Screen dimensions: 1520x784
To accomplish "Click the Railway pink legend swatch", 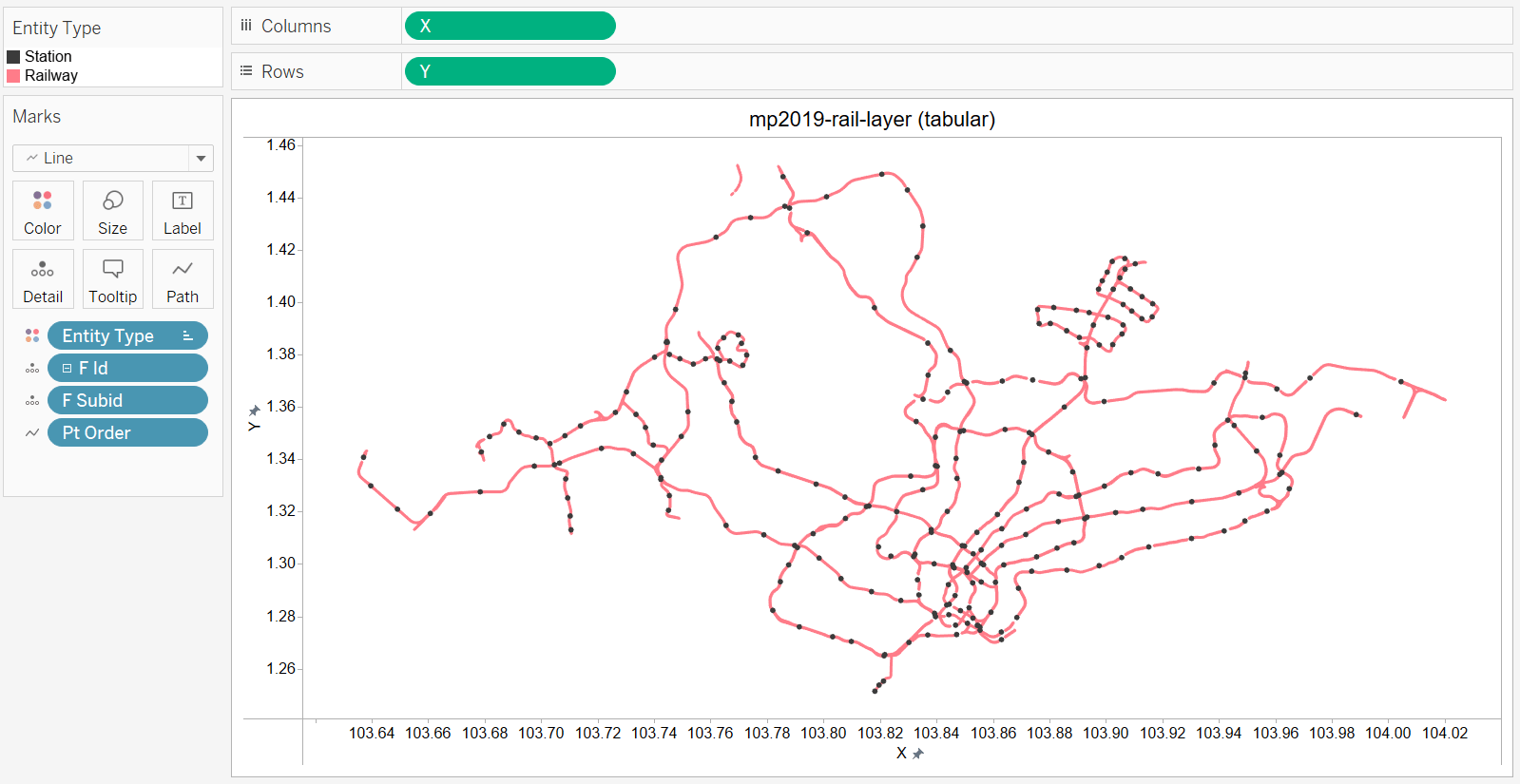I will (x=13, y=76).
